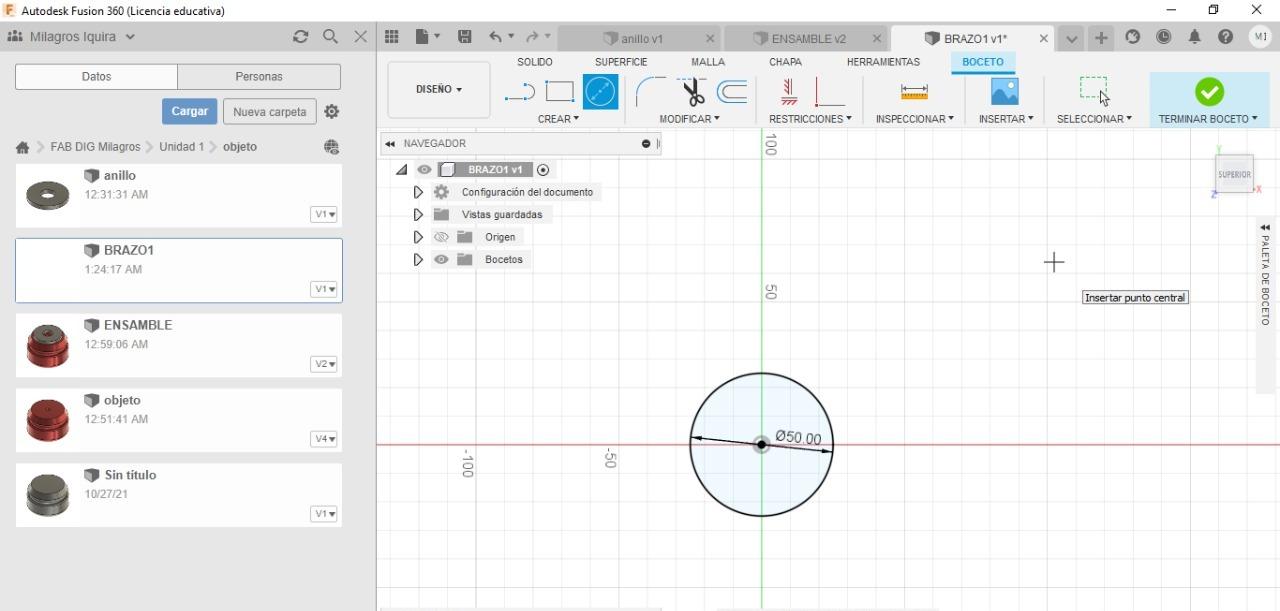Expand Origen node
This screenshot has height=611, width=1280.
click(x=418, y=237)
